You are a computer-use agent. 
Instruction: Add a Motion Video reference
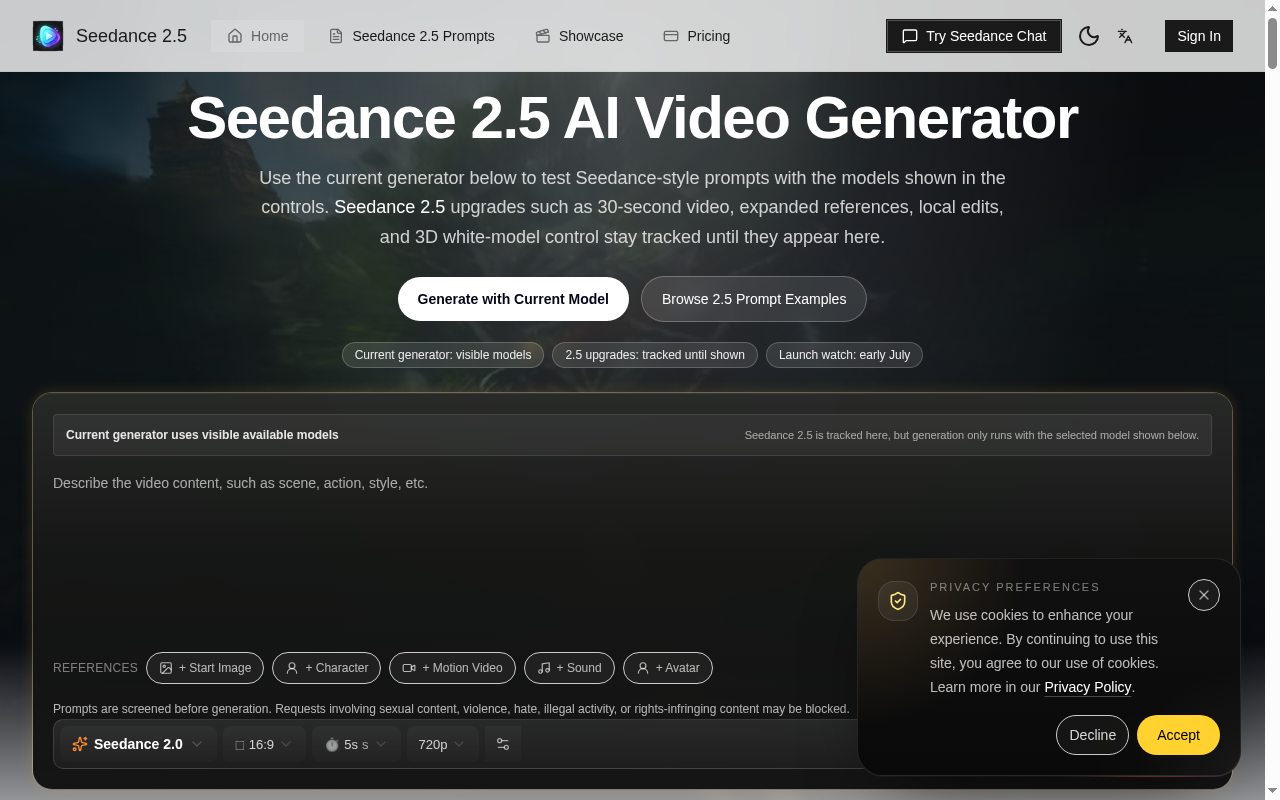[x=452, y=668]
